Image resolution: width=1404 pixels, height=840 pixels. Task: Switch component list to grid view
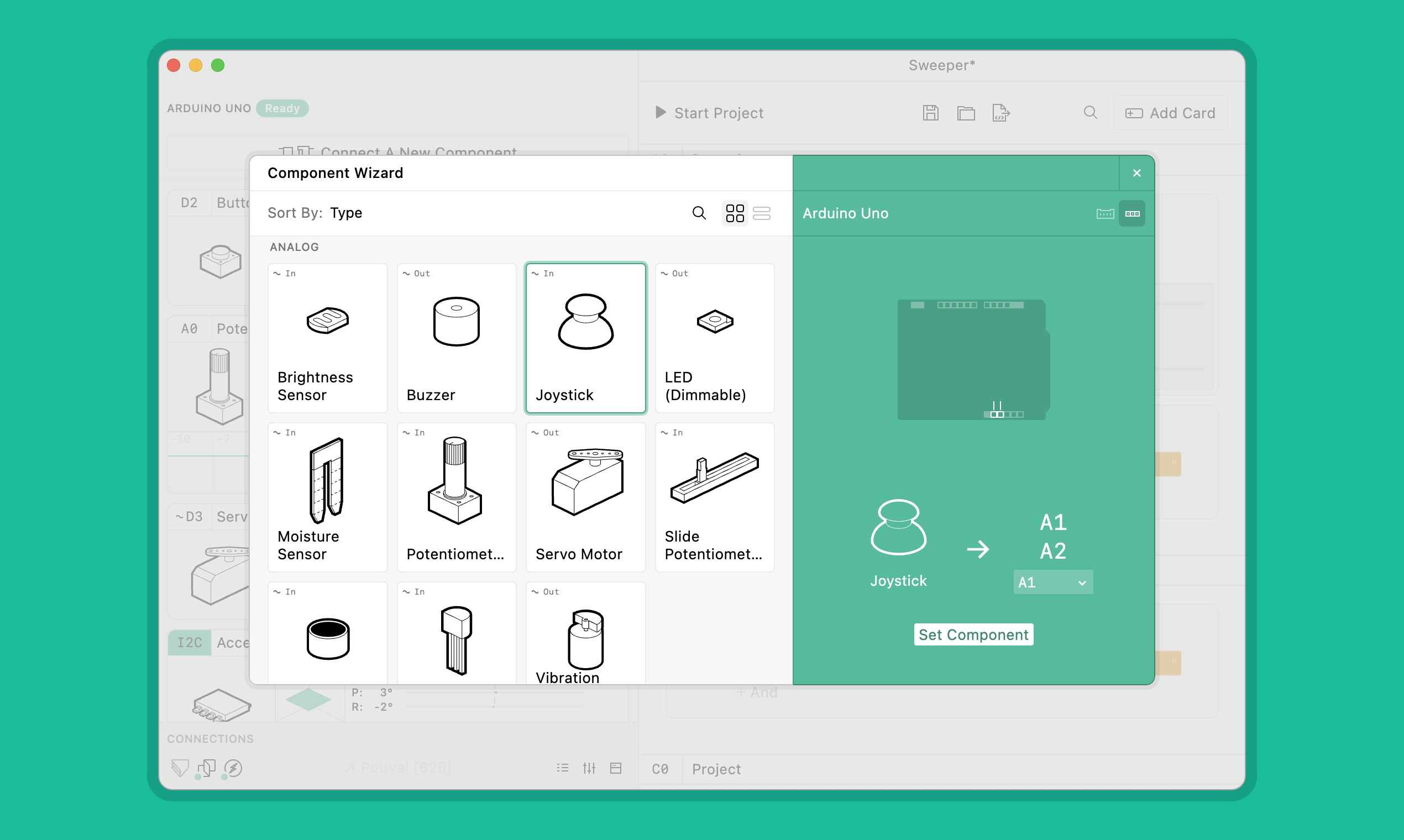pos(735,213)
